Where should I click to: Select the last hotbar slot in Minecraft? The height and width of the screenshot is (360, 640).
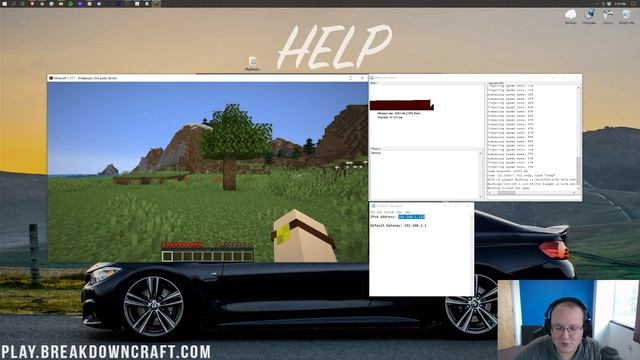click(x=248, y=256)
